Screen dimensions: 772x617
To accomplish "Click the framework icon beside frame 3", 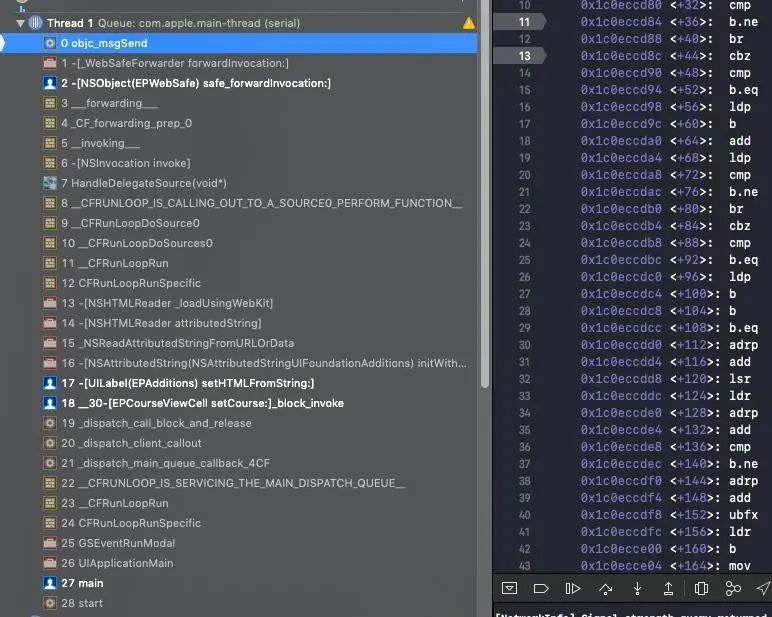I will pos(50,103).
